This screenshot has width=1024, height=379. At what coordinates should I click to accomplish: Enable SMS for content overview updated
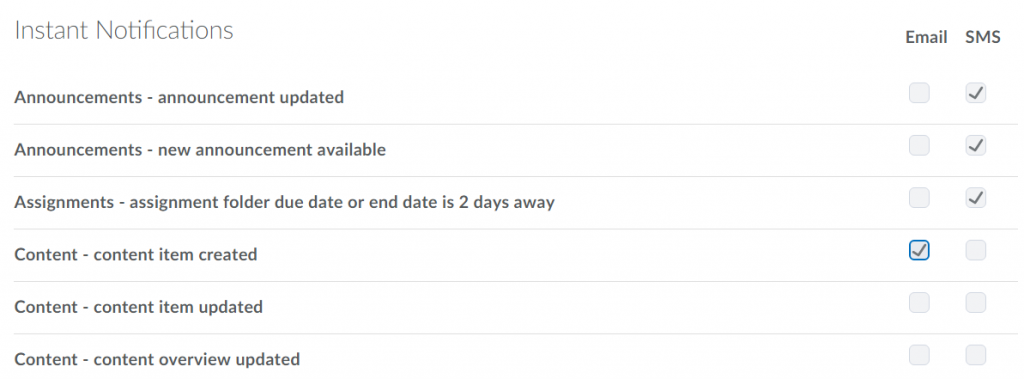(976, 355)
